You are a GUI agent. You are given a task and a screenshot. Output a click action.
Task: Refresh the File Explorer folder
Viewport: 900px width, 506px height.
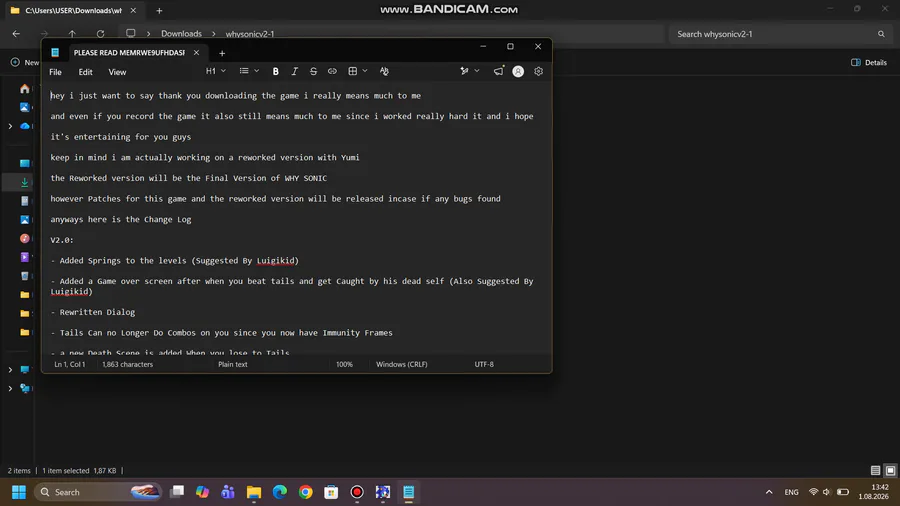click(100, 34)
